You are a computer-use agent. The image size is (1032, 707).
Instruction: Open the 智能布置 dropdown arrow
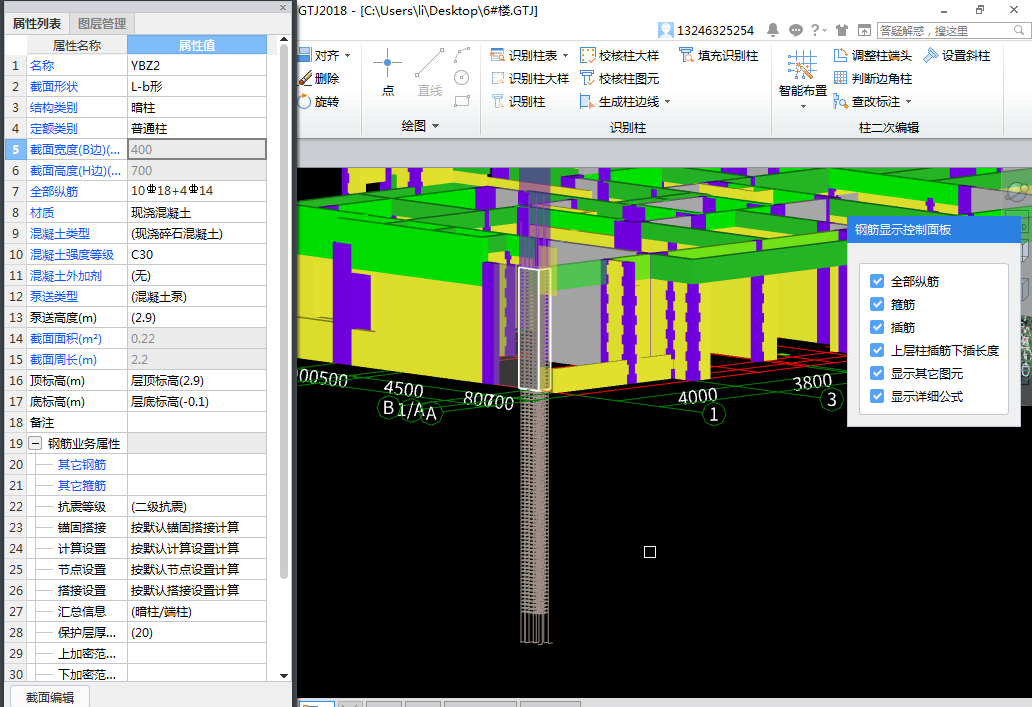coord(803,107)
